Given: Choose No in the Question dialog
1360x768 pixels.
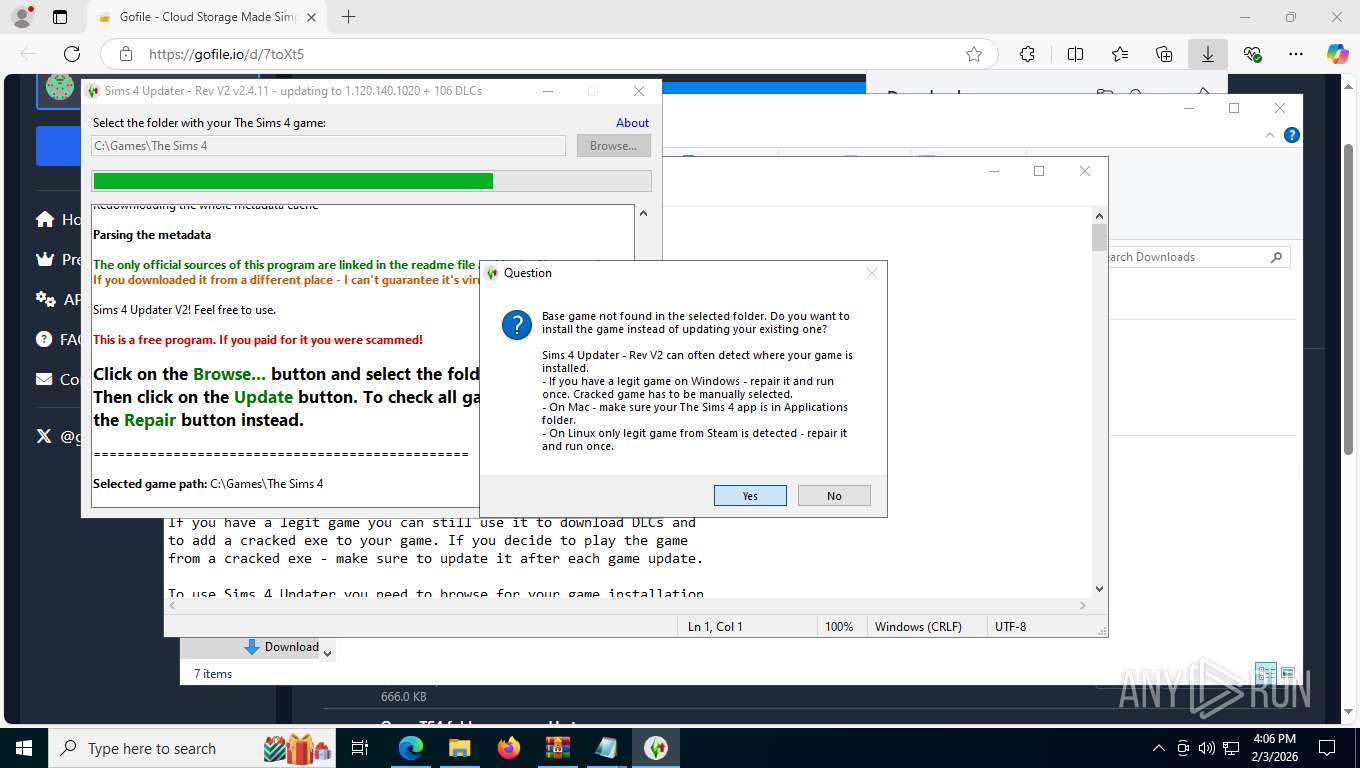Looking at the screenshot, I should pyautogui.click(x=834, y=496).
